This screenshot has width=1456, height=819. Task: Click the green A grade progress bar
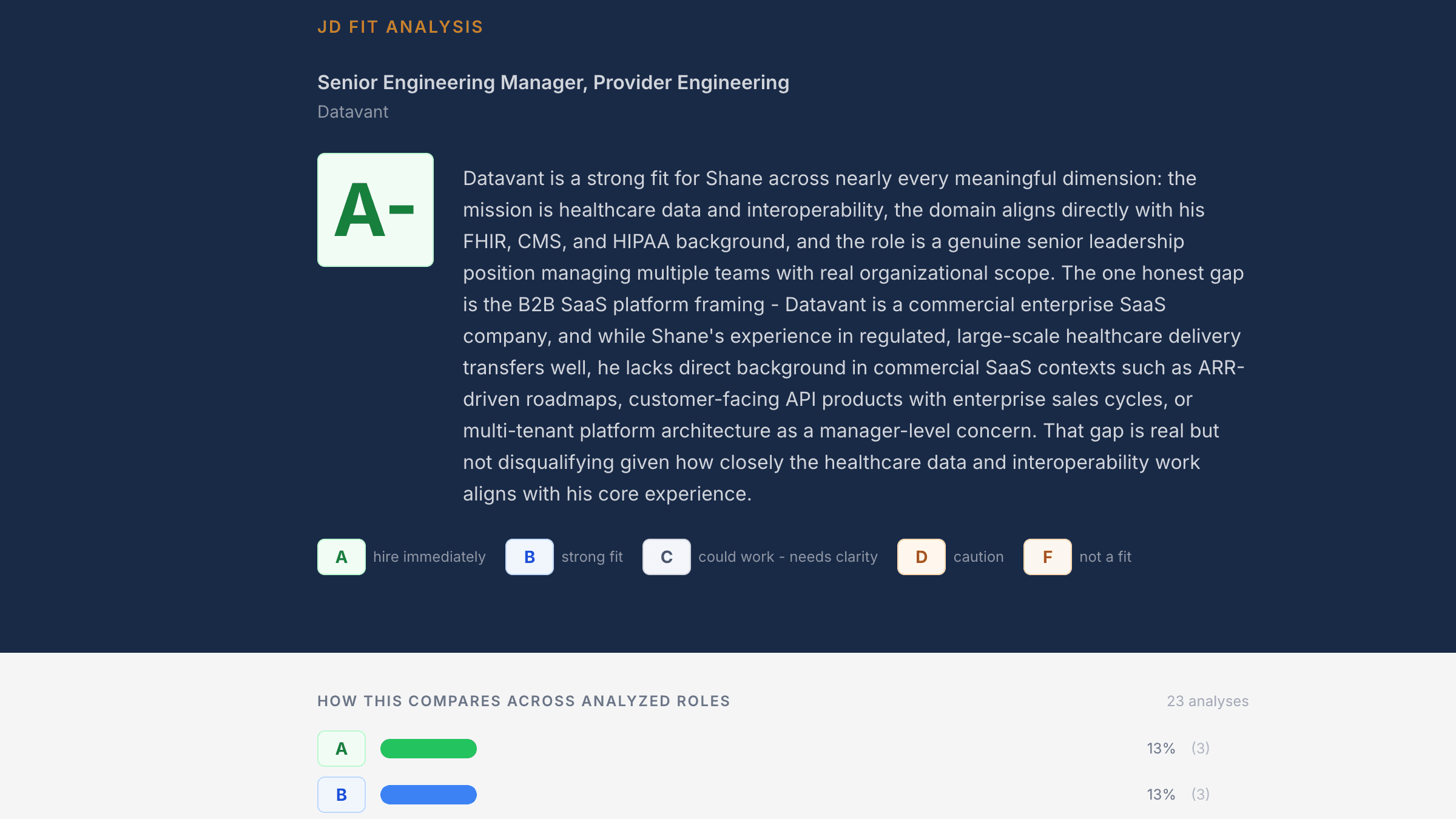pyautogui.click(x=428, y=748)
